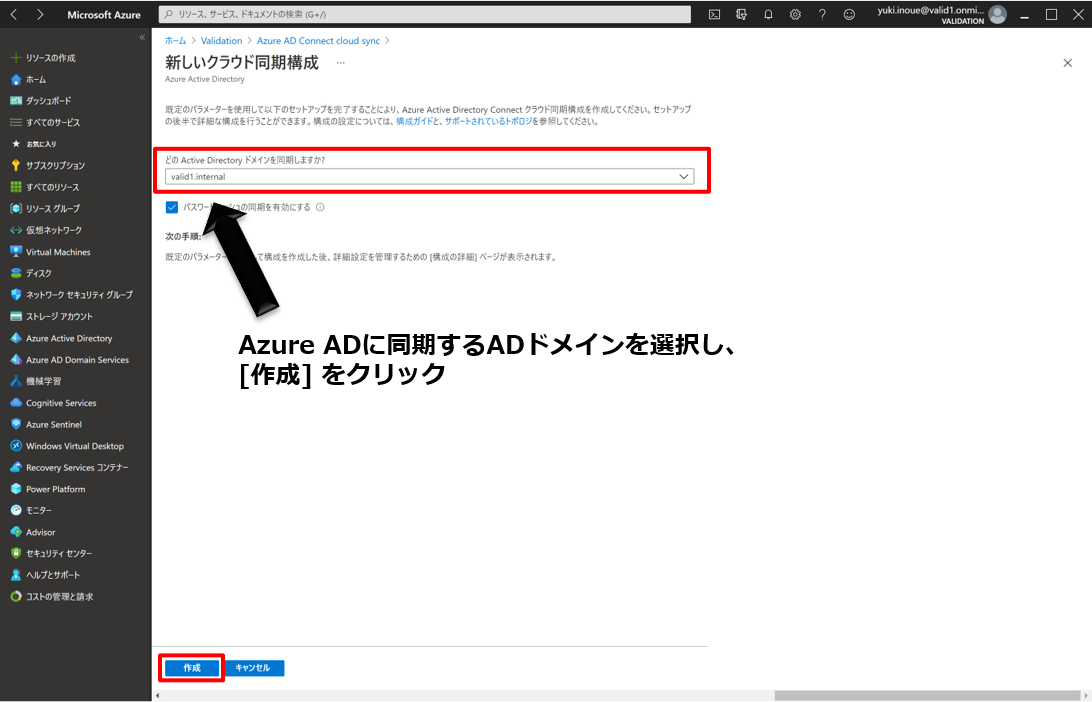Click the Power Platform sidebar icon

click(x=16, y=490)
